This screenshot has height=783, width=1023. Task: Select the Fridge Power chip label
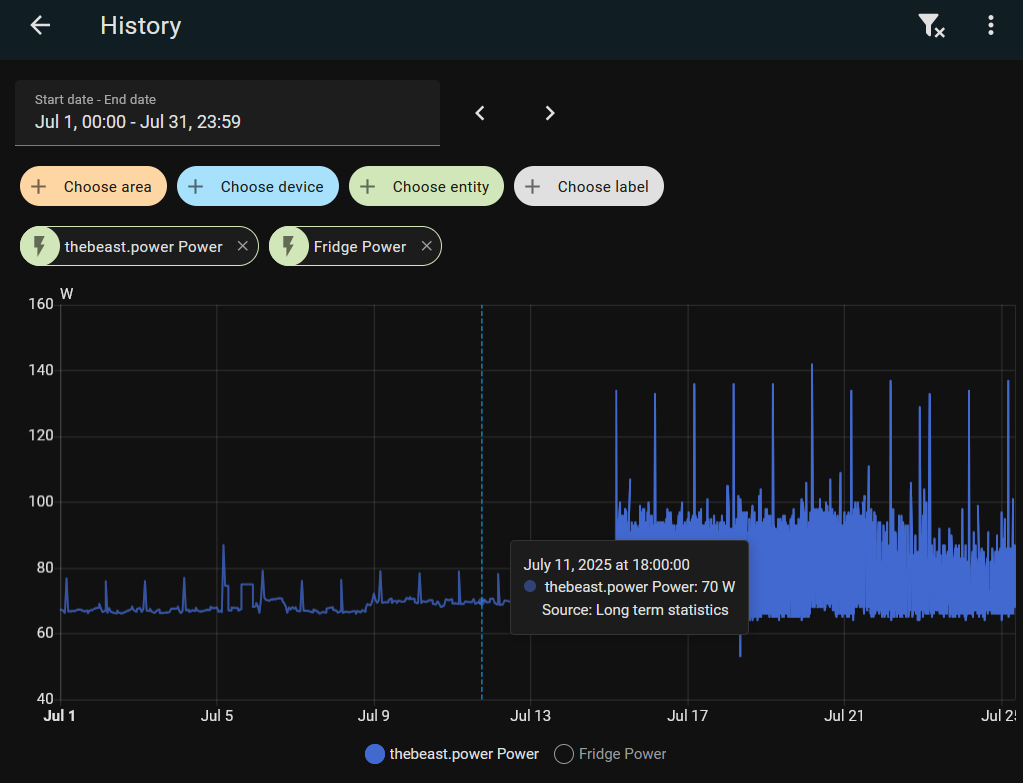click(x=360, y=247)
